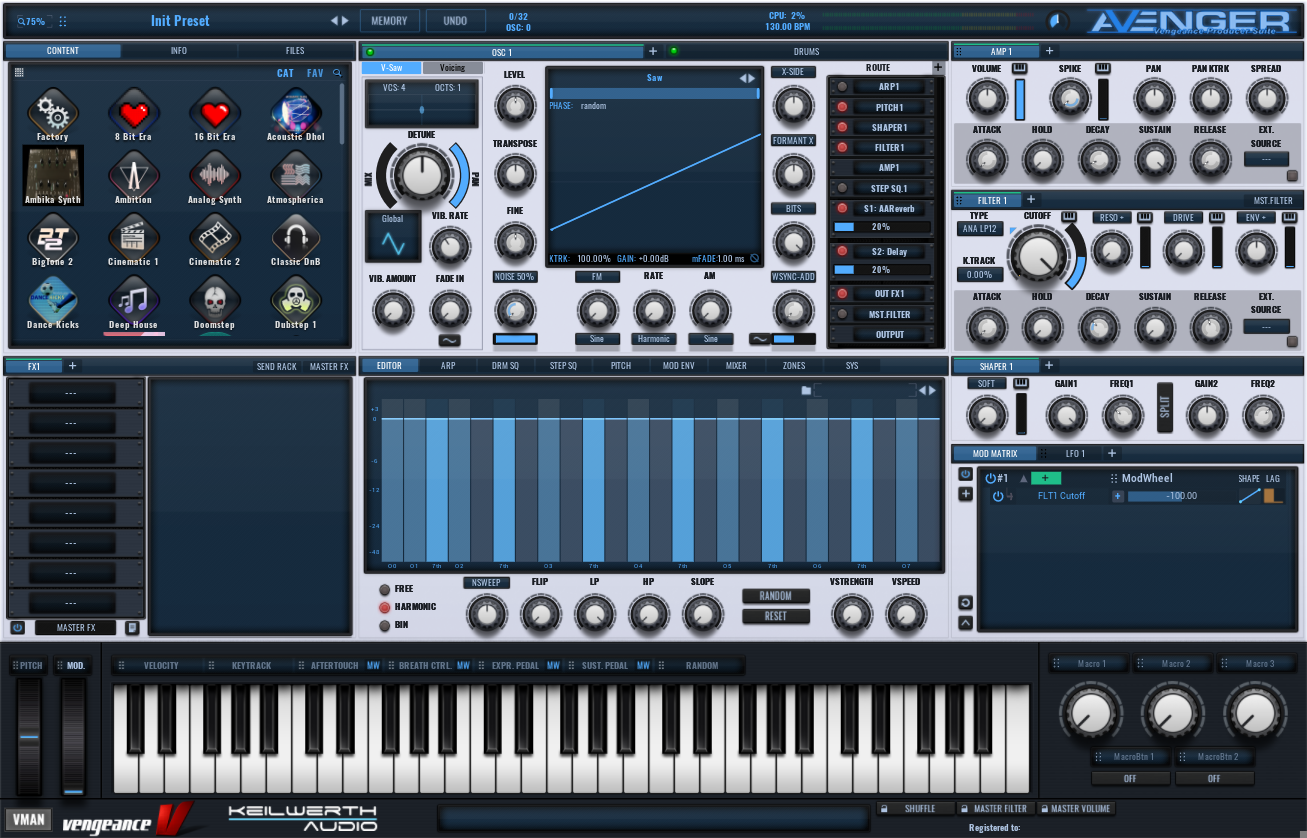This screenshot has height=838, width=1307.
Task: Open the DRUMS tab
Action: pos(806,52)
